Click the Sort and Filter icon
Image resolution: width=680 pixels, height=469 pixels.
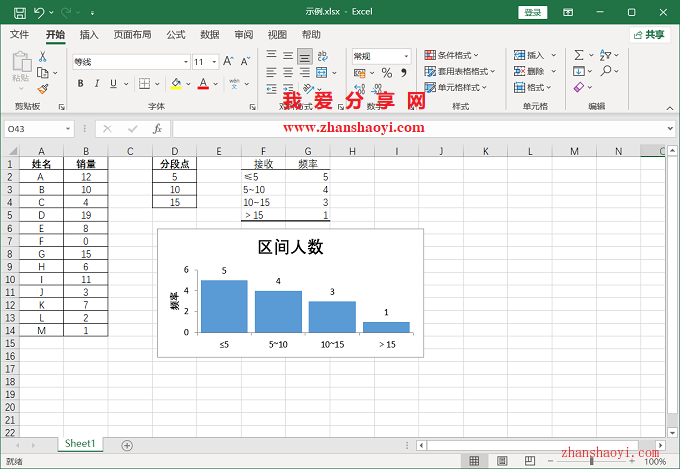coord(605,55)
